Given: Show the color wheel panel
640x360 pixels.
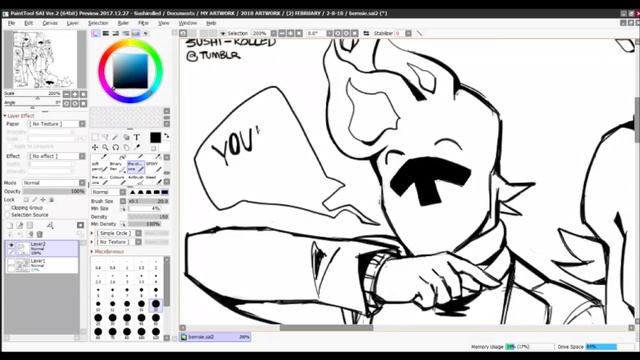Looking at the screenshot, I should (x=96, y=33).
